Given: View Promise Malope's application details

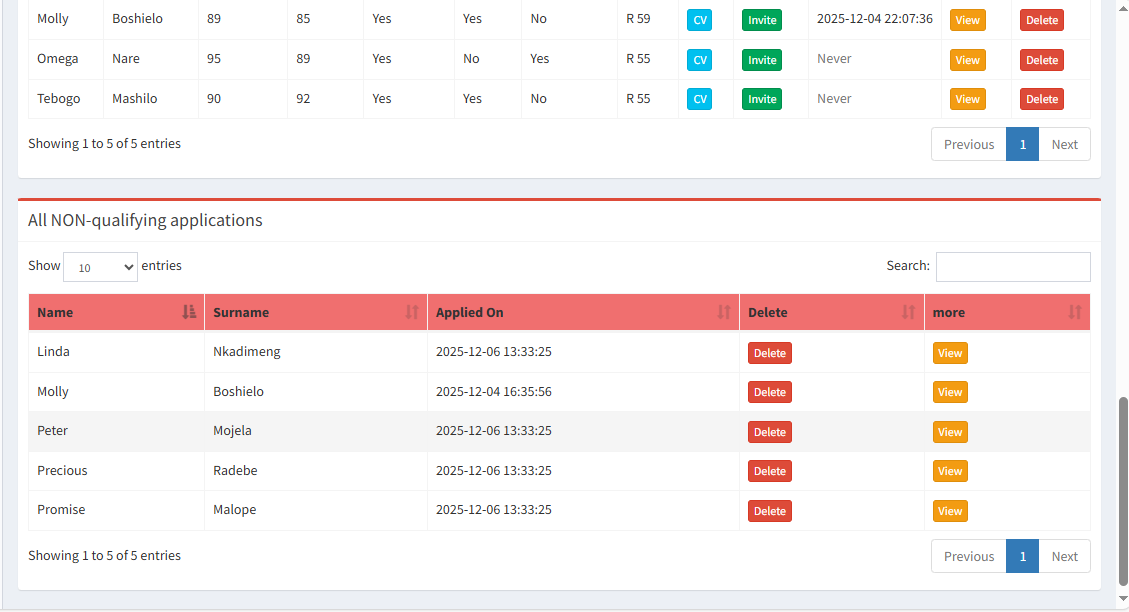Looking at the screenshot, I should coord(949,511).
